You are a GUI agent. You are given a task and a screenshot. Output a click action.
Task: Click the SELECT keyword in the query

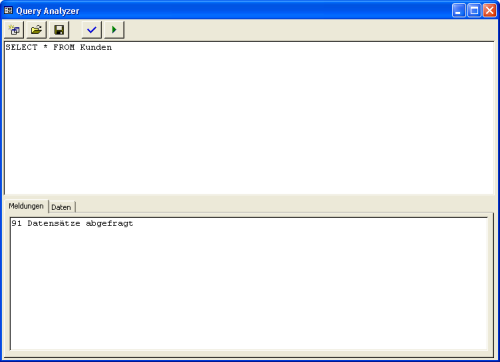coord(22,47)
